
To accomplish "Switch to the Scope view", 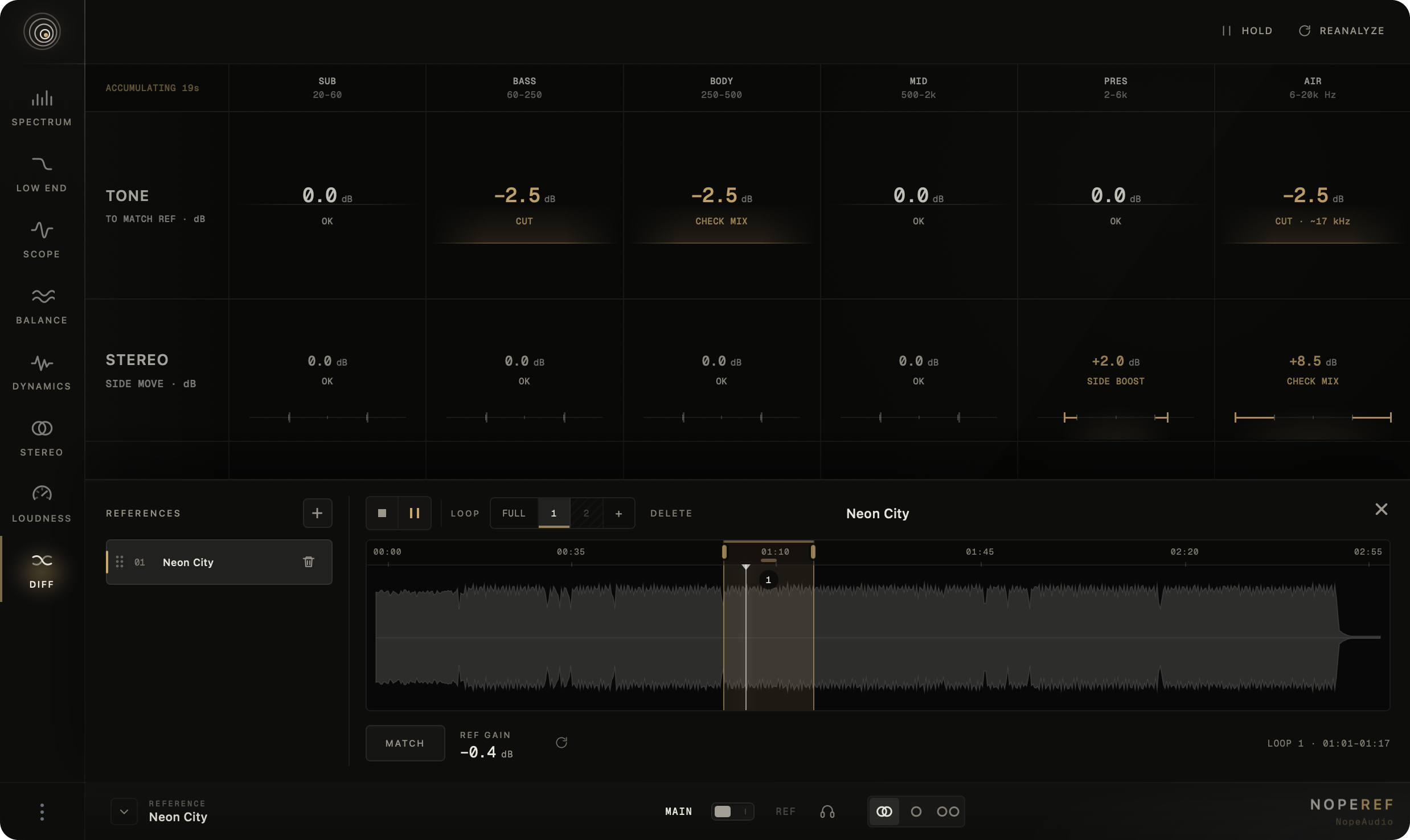I will coord(42,240).
